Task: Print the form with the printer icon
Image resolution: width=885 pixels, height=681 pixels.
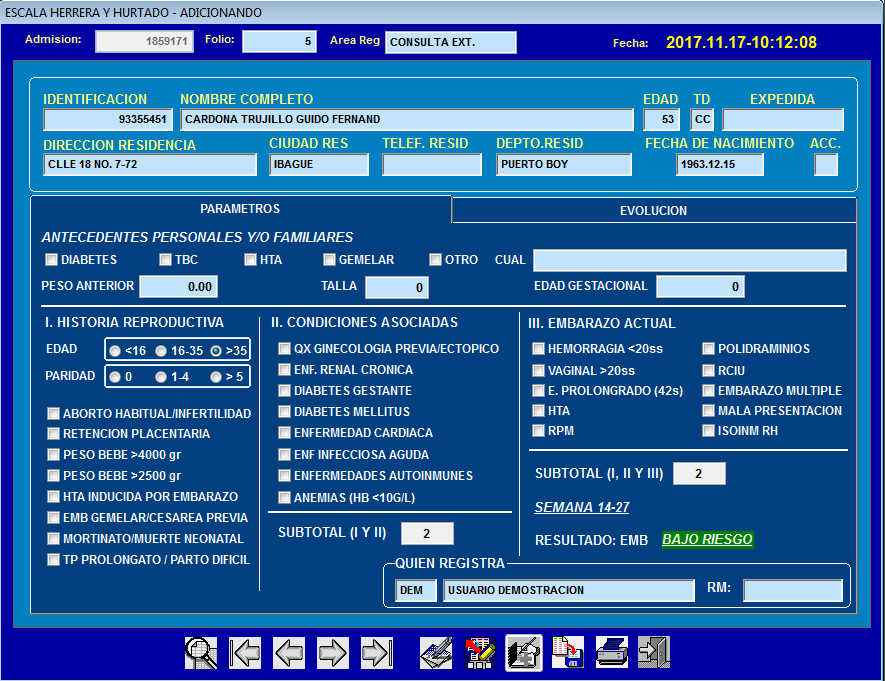Action: pyautogui.click(x=612, y=653)
